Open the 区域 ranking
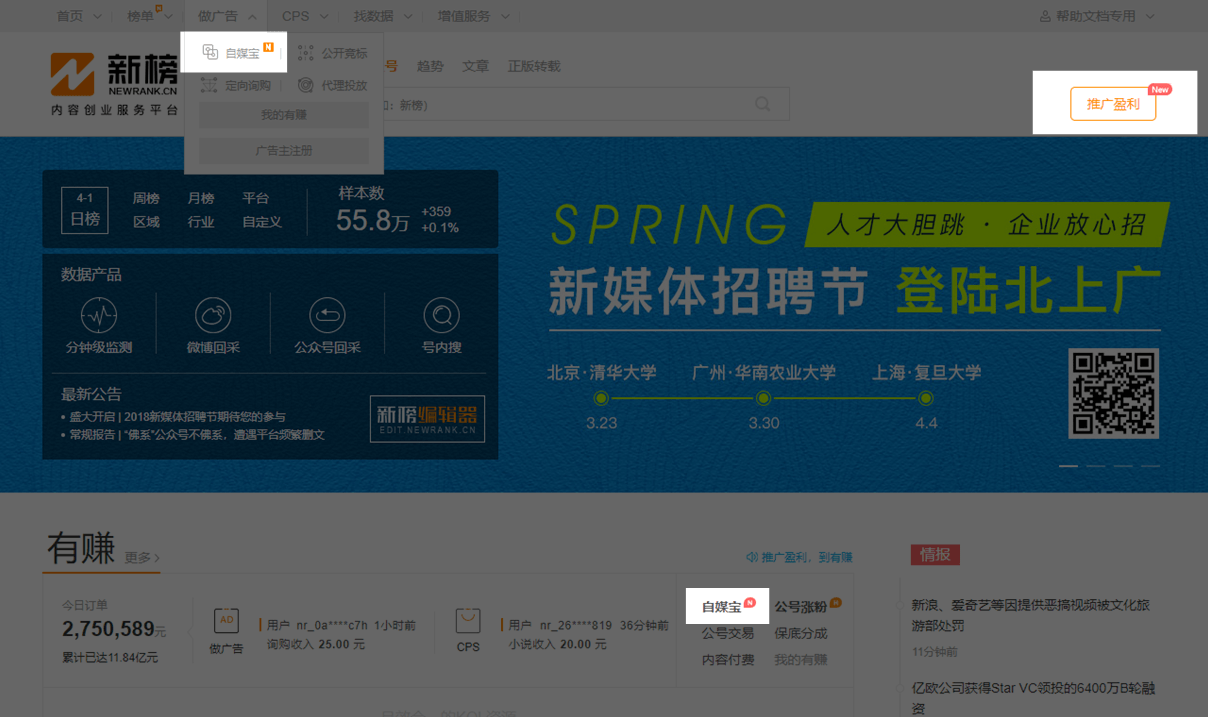1208x717 pixels. pos(146,222)
